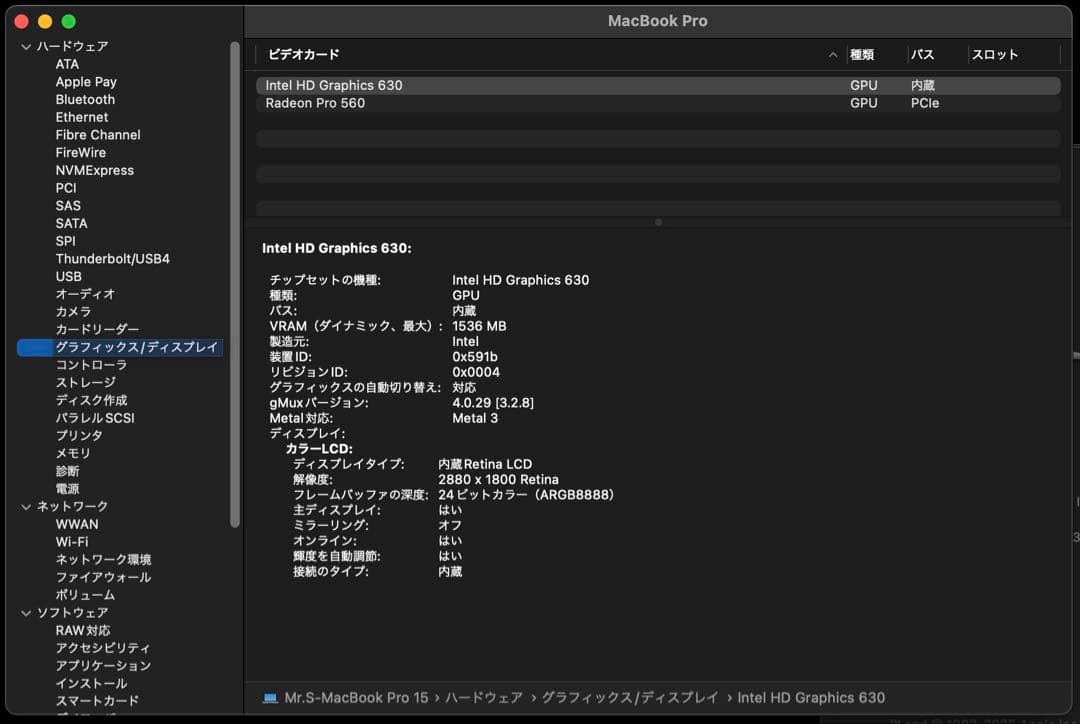Select Radeon Pro 560 in the video card list
The width and height of the screenshot is (1080, 724).
click(x=400, y=103)
